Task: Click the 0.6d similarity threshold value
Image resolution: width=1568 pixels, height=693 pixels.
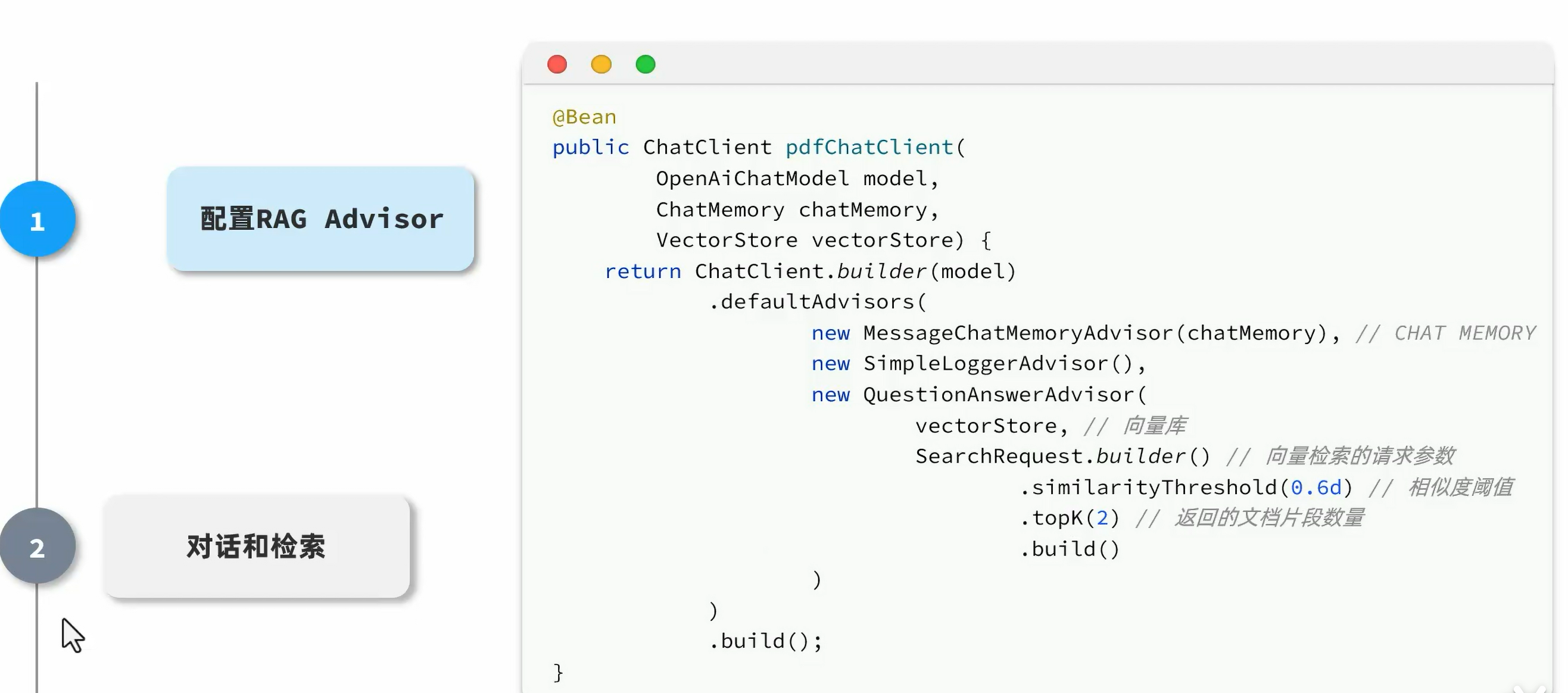Action: [1316, 487]
